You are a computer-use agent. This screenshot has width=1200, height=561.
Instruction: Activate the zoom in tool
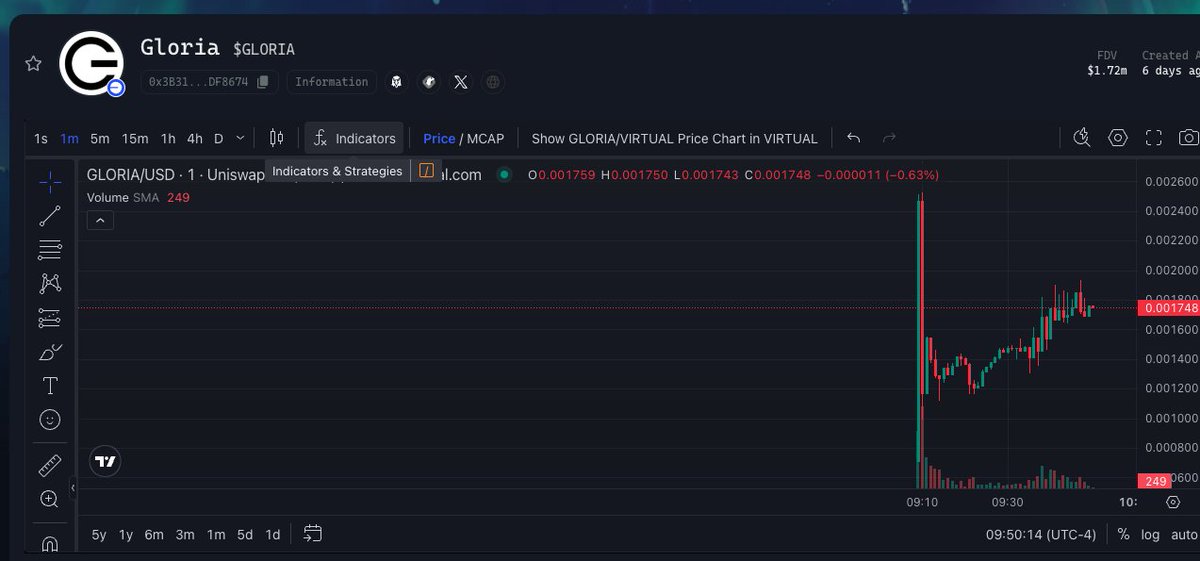[50, 499]
